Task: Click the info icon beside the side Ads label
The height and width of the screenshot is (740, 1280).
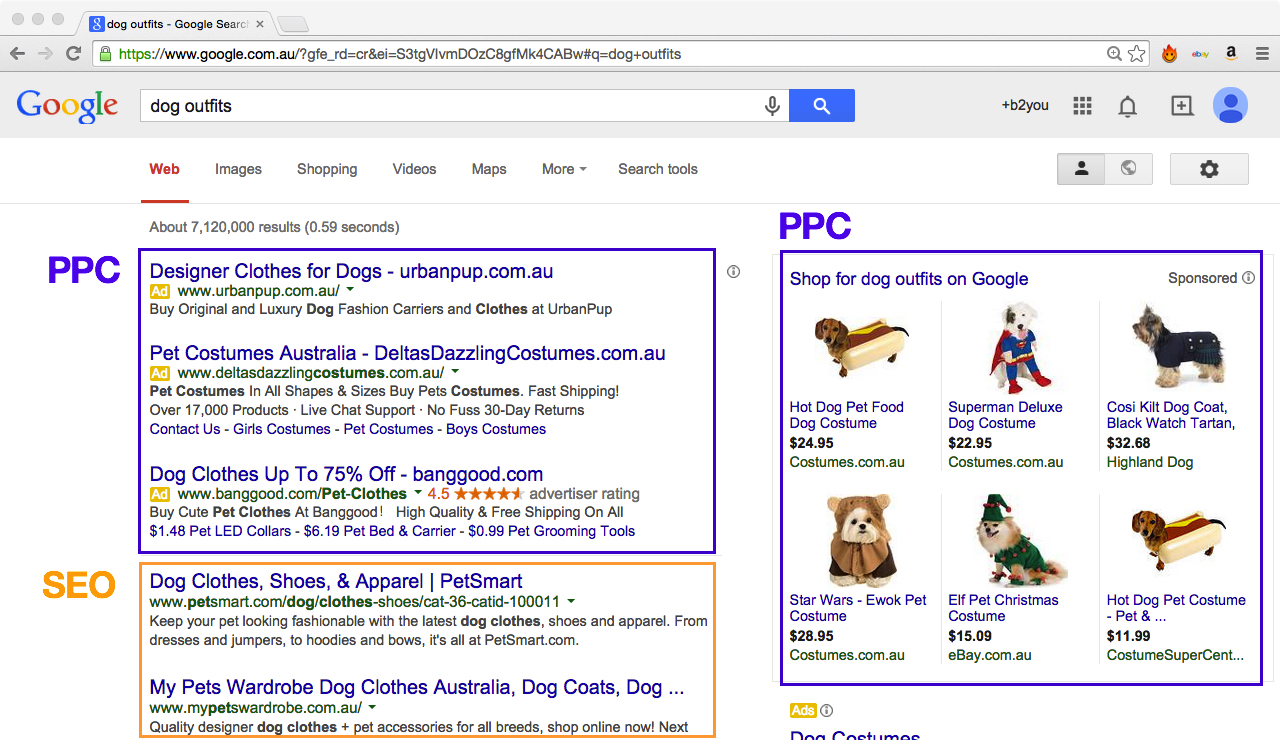Action: [x=826, y=711]
